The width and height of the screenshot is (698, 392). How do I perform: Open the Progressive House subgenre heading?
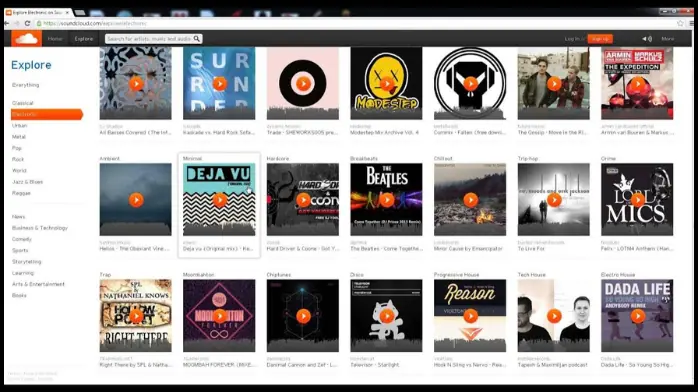[456, 275]
